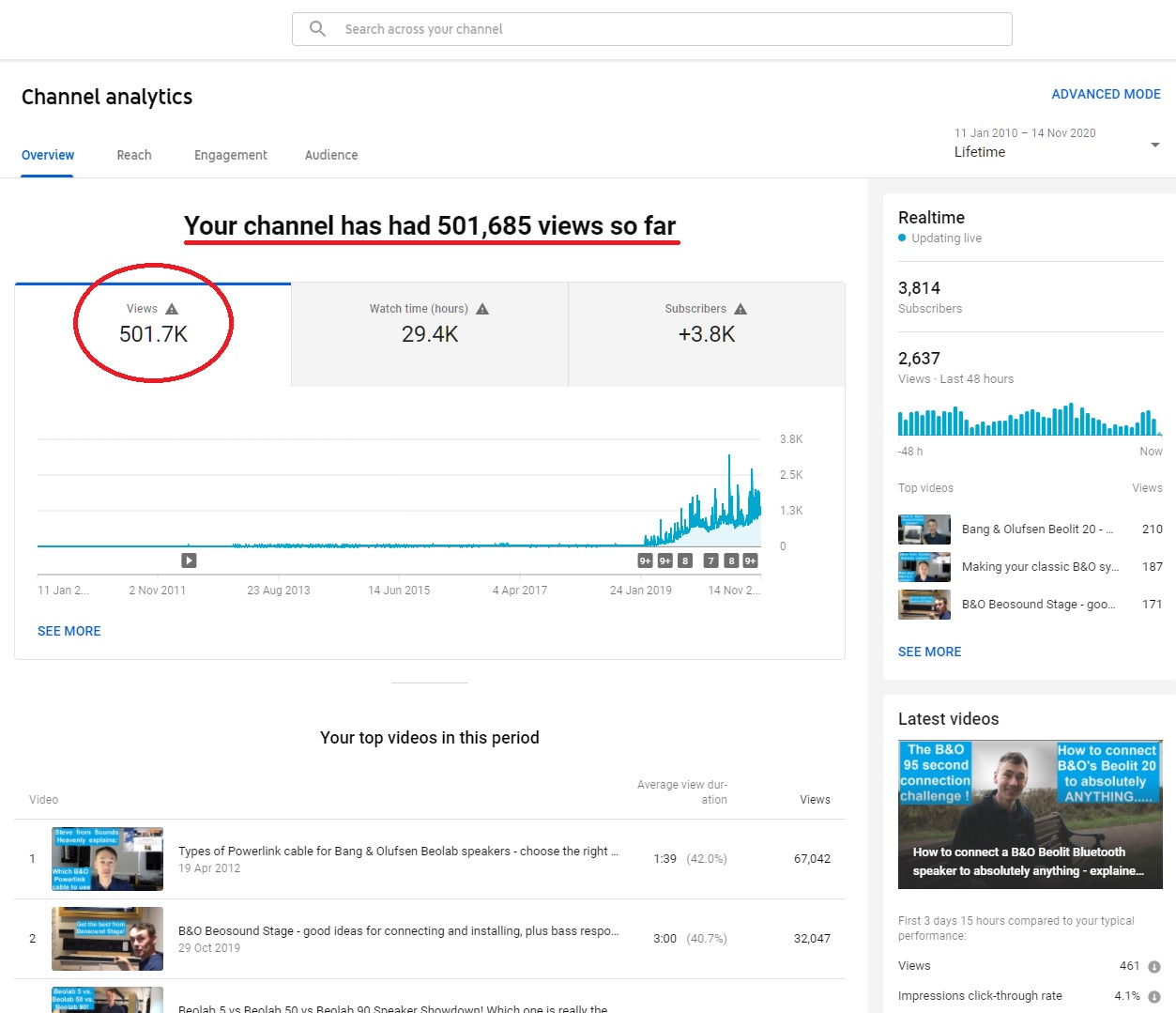Open ADVANCED MODE link
Viewport: 1176px width, 1013px height.
1106,94
